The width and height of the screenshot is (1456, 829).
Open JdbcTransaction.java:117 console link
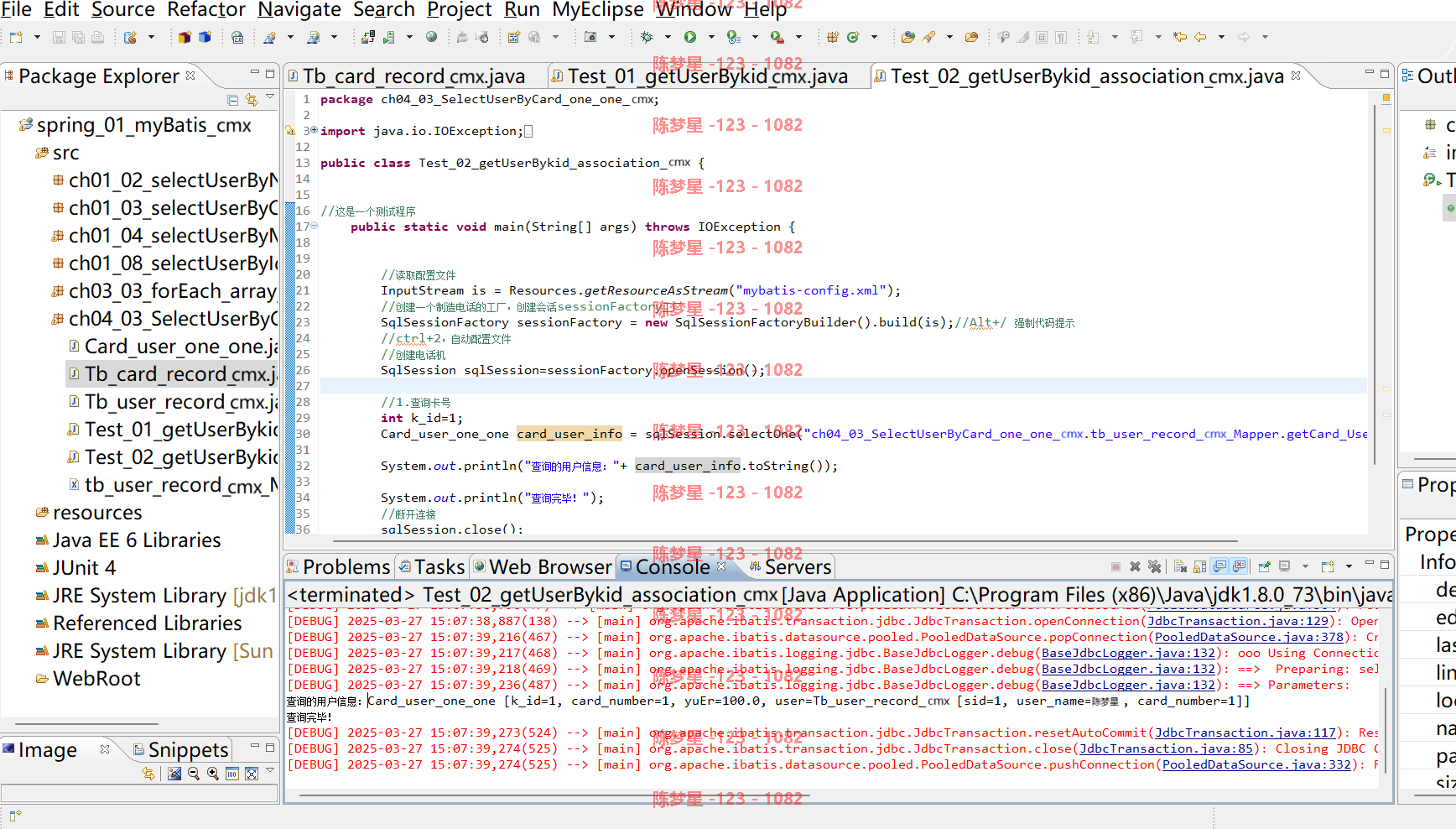[1245, 733]
